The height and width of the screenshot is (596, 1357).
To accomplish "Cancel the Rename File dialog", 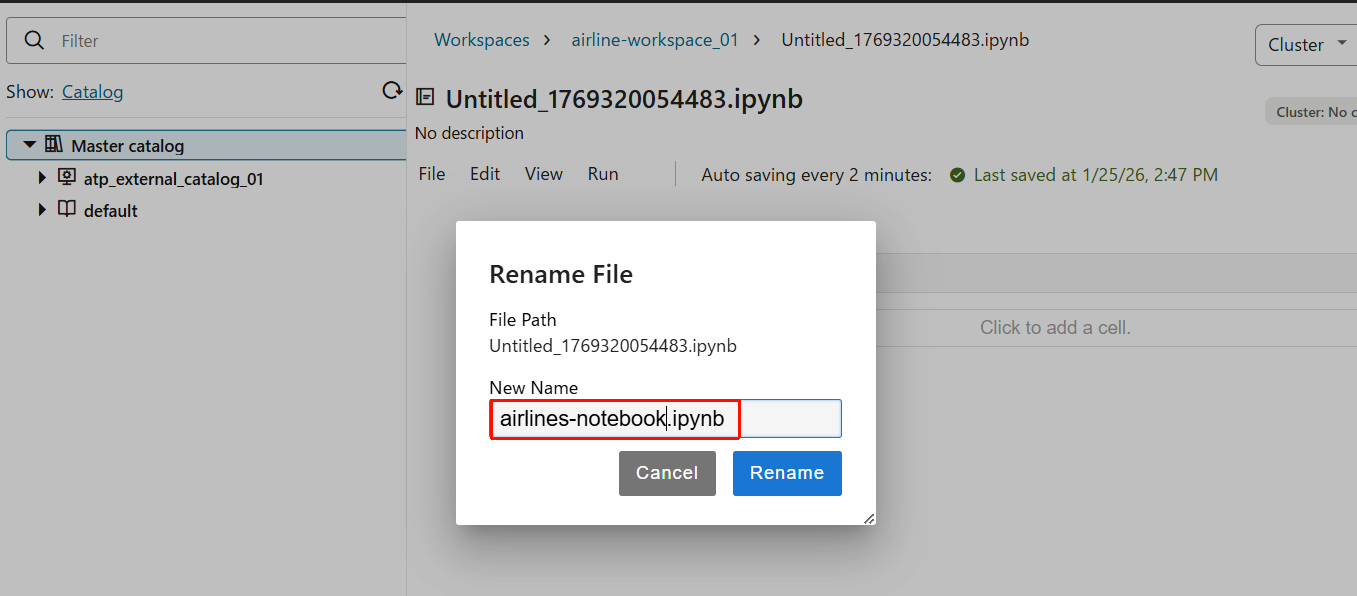I will (x=667, y=473).
